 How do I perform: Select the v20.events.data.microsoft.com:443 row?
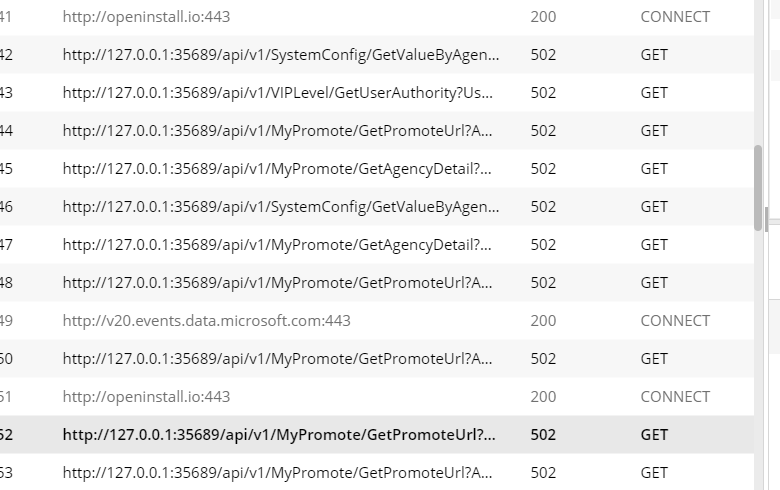[377, 321]
